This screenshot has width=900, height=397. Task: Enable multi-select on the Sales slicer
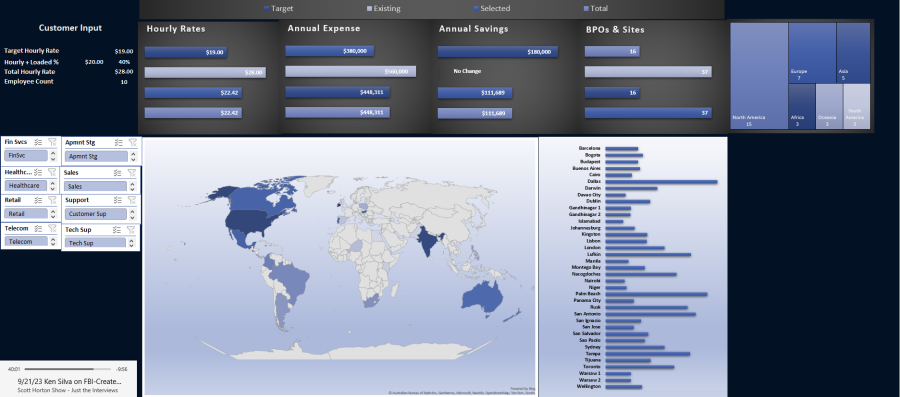[118, 173]
